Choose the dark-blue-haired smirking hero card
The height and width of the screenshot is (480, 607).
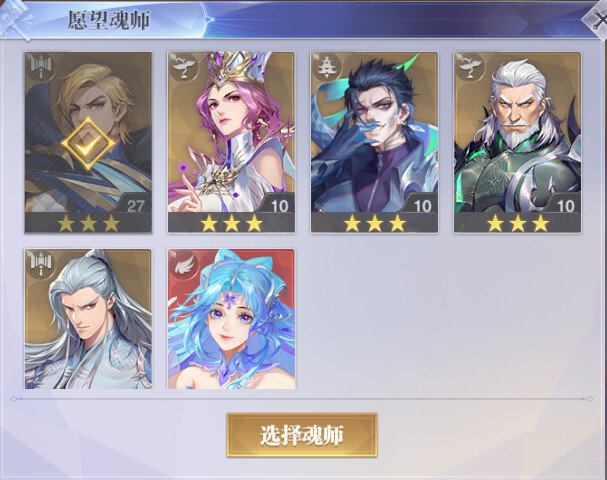click(374, 142)
